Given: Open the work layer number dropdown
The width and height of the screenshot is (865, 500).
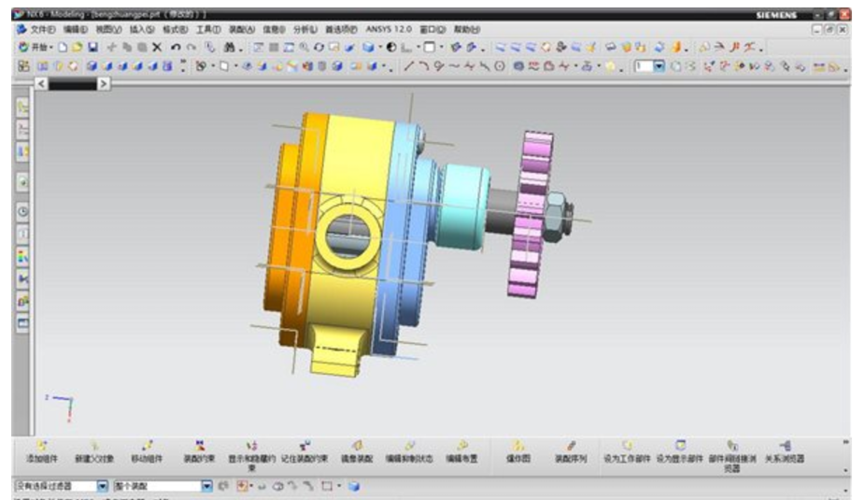Looking at the screenshot, I should [659, 66].
